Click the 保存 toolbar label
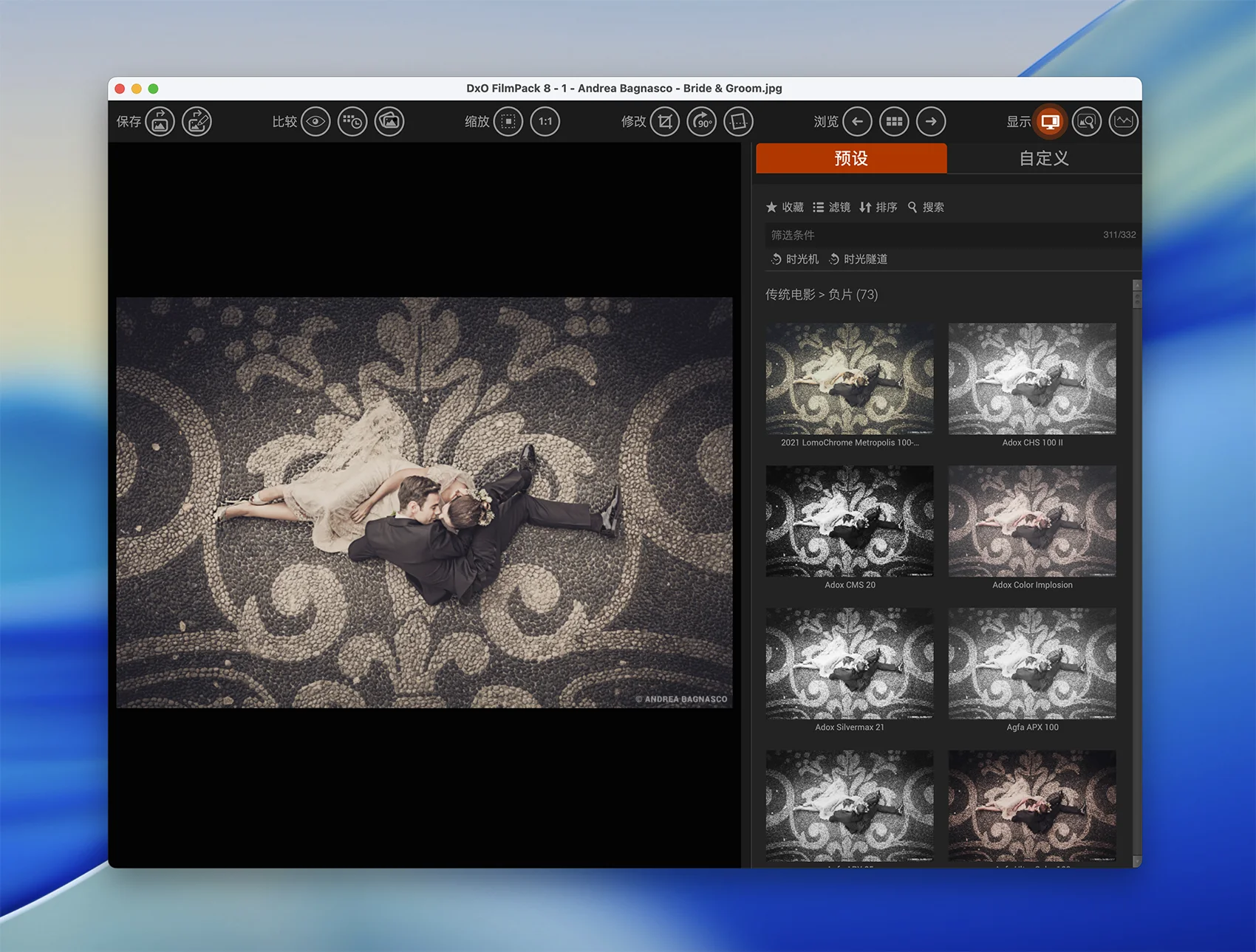 [129, 122]
